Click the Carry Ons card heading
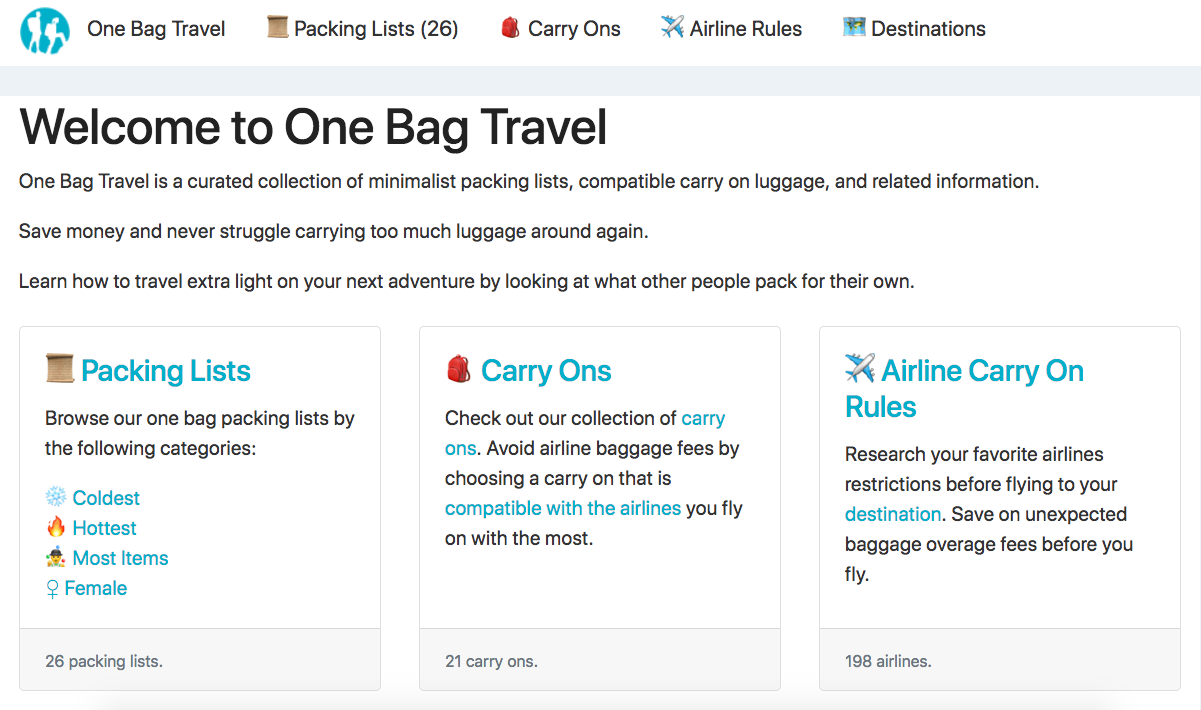This screenshot has height=710, width=1201. pyautogui.click(x=546, y=370)
